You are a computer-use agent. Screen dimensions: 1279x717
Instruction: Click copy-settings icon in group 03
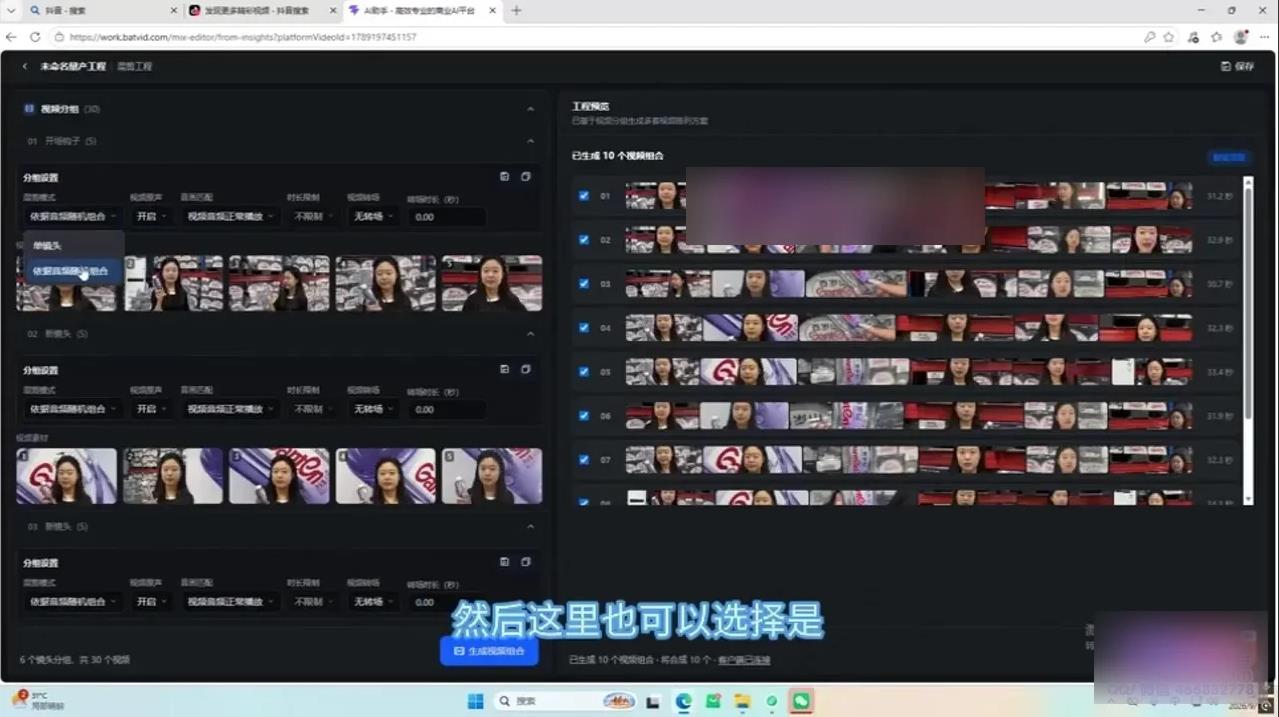pyautogui.click(x=526, y=562)
